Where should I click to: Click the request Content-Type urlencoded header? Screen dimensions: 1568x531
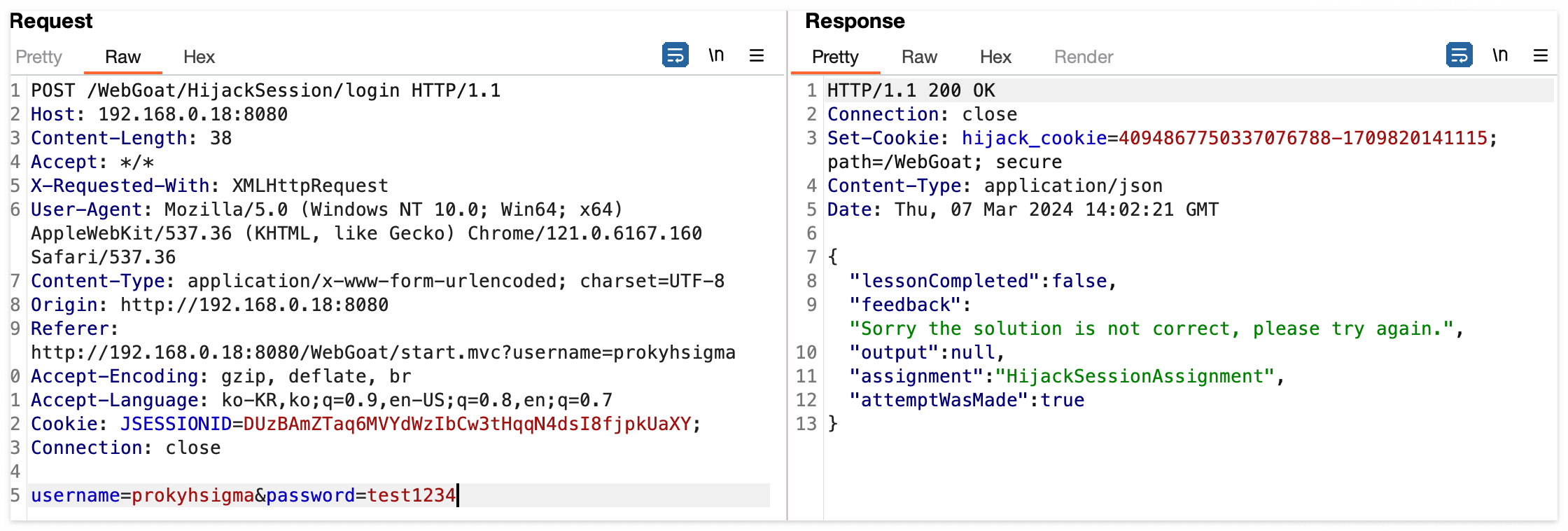pos(378,281)
